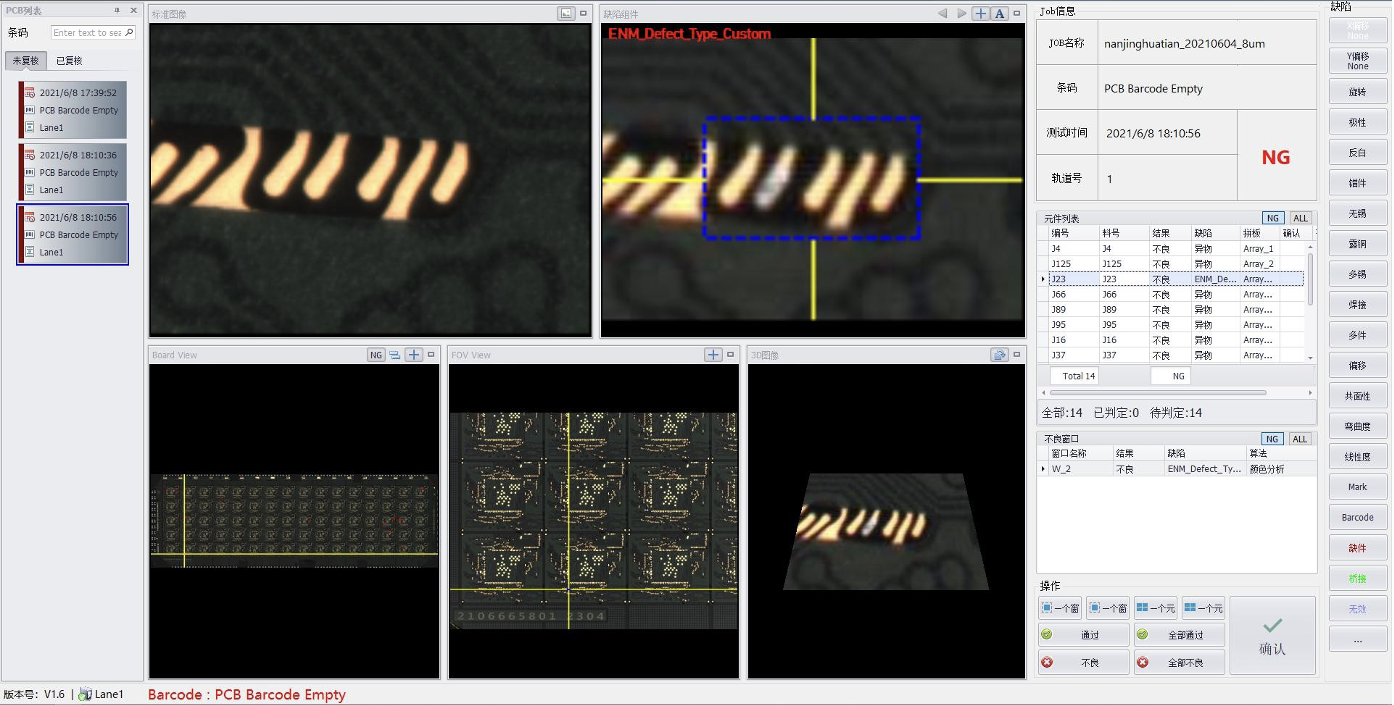Viewport: 1394px width, 705px height.
Task: Choose the 旋转 defect type
Action: [1357, 92]
